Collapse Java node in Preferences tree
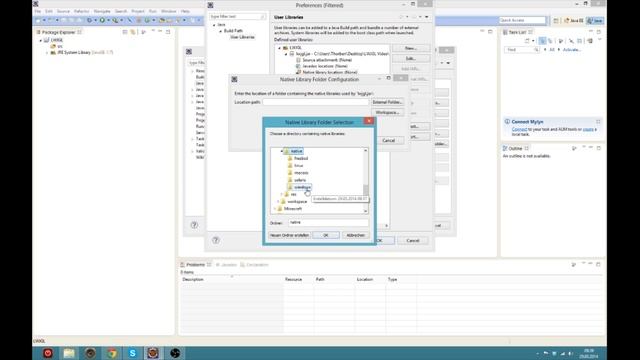640x360 pixels. coord(214,25)
